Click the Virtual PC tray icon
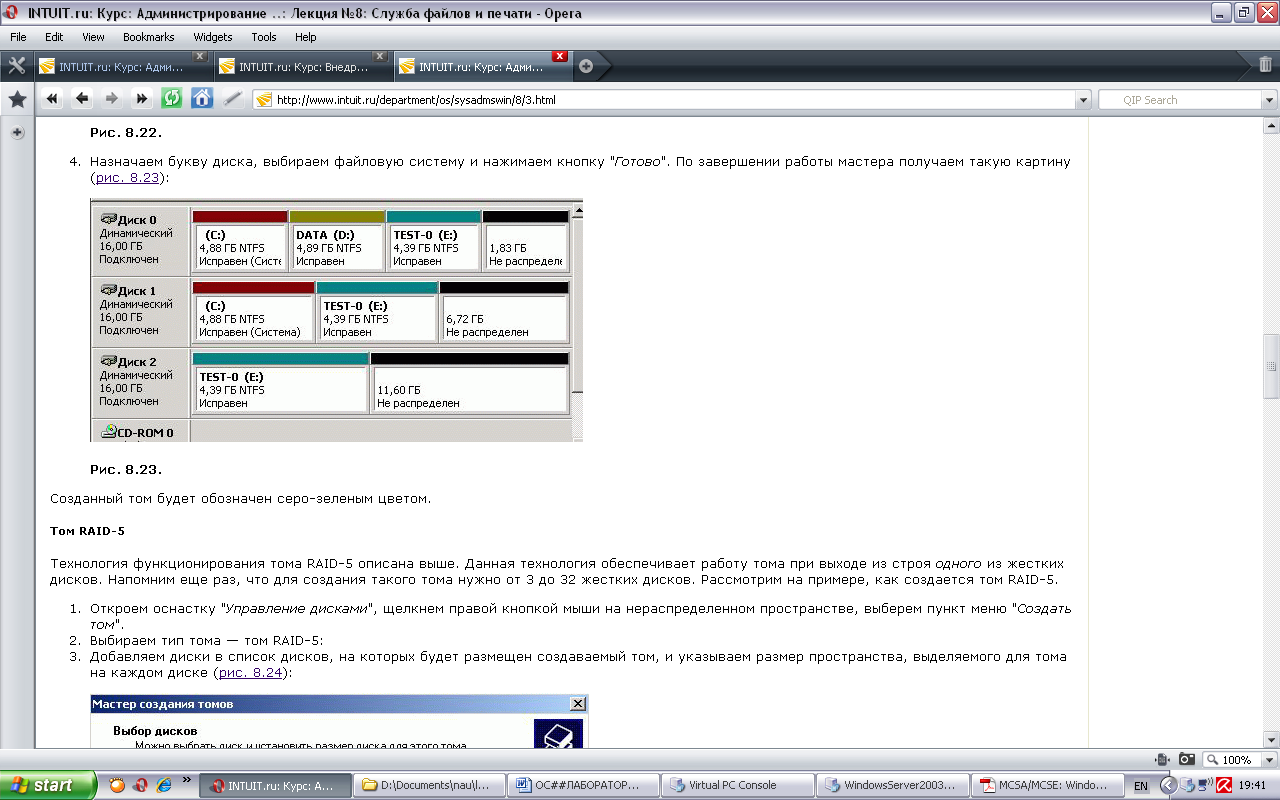This screenshot has width=1280, height=800. (1186, 786)
